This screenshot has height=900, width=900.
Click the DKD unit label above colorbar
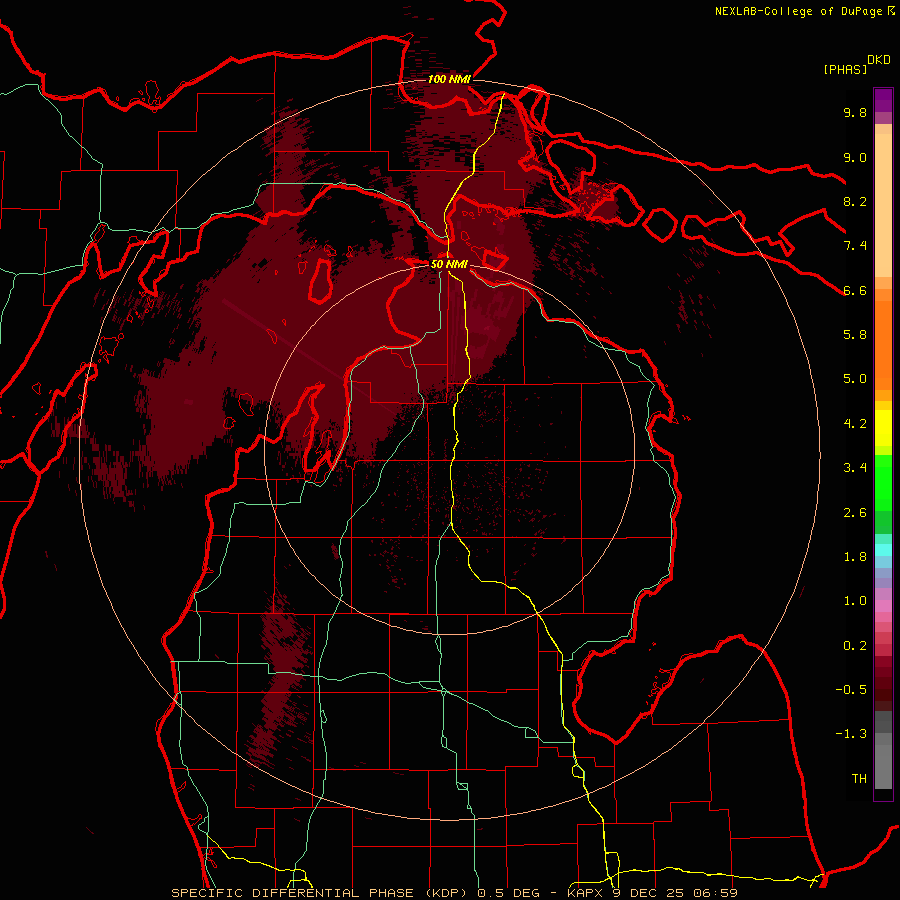[879, 60]
